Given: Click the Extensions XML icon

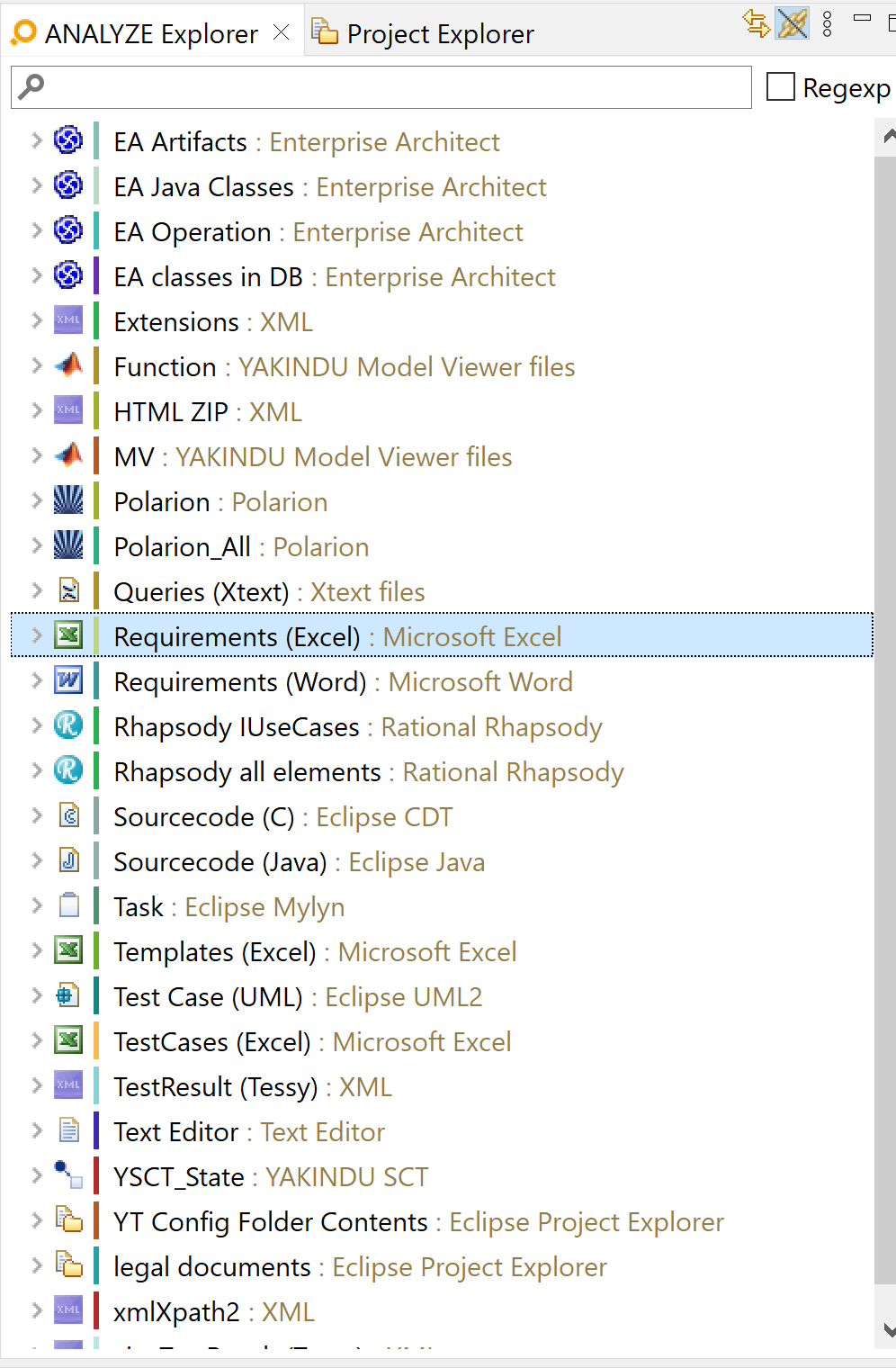Looking at the screenshot, I should coord(68,320).
